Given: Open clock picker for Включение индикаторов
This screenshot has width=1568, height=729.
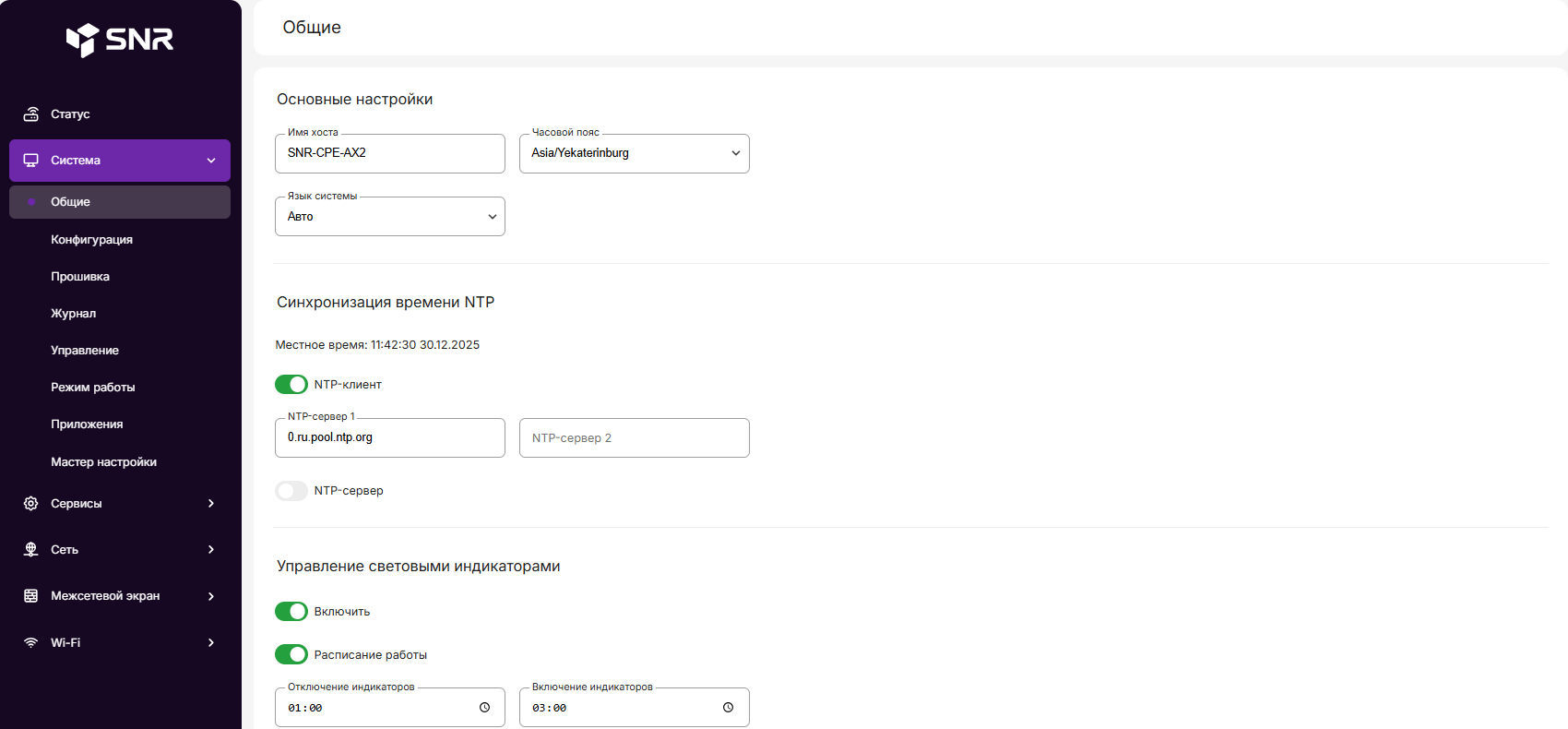Looking at the screenshot, I should [x=728, y=708].
